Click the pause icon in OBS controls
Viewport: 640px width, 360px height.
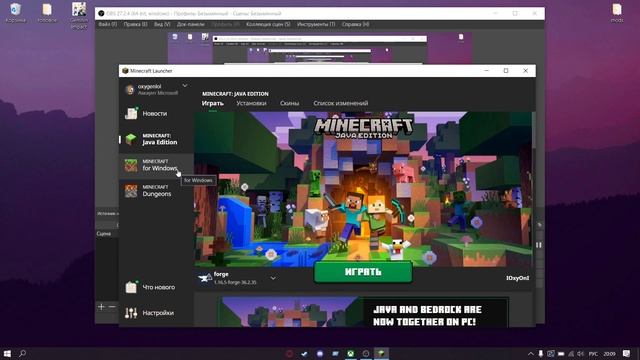[539, 245]
